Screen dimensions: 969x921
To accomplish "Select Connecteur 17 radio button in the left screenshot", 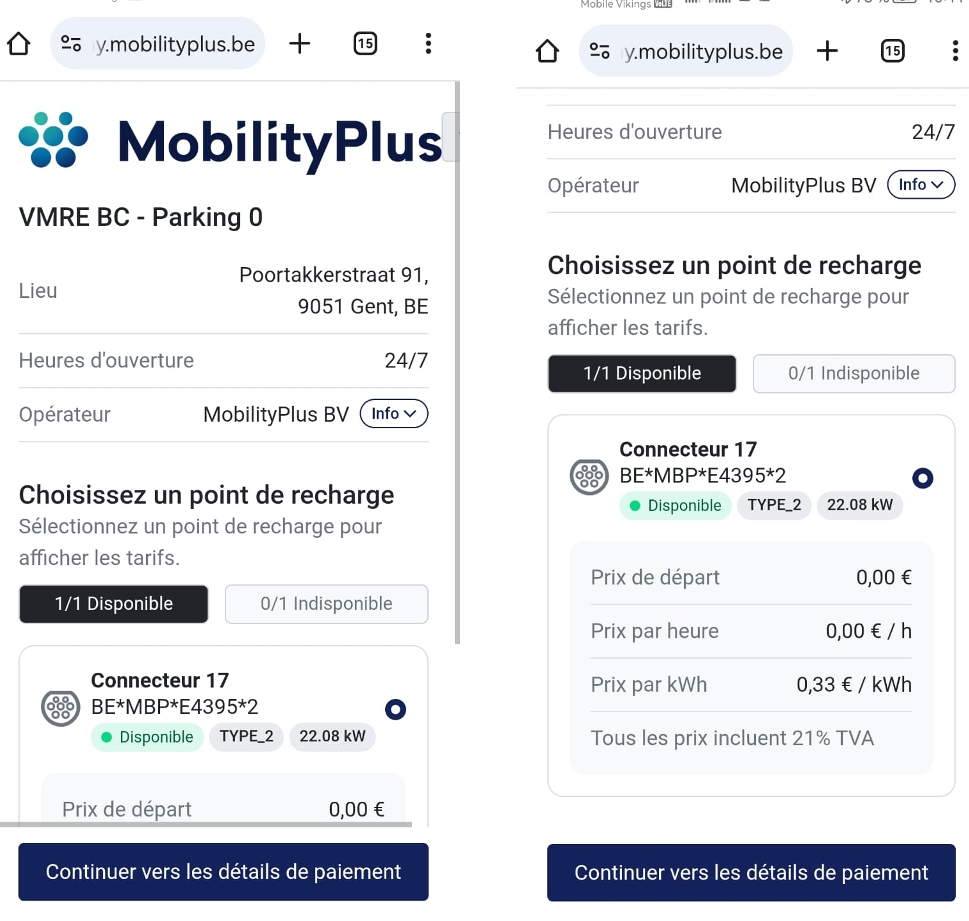I will 395,709.
